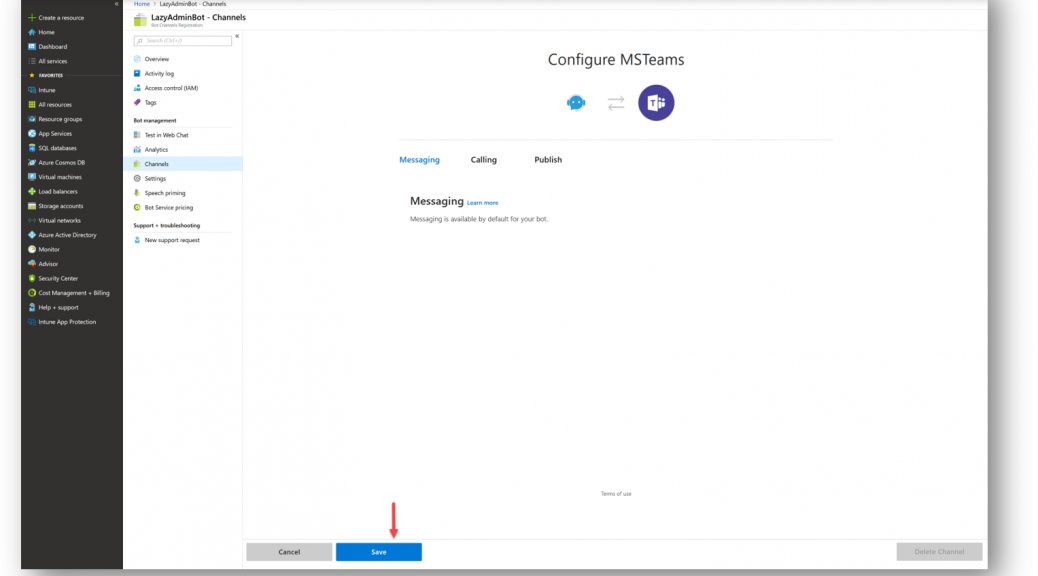Screen dimensions: 1038x576
Task: Click the Delete Channel button
Action: click(939, 552)
